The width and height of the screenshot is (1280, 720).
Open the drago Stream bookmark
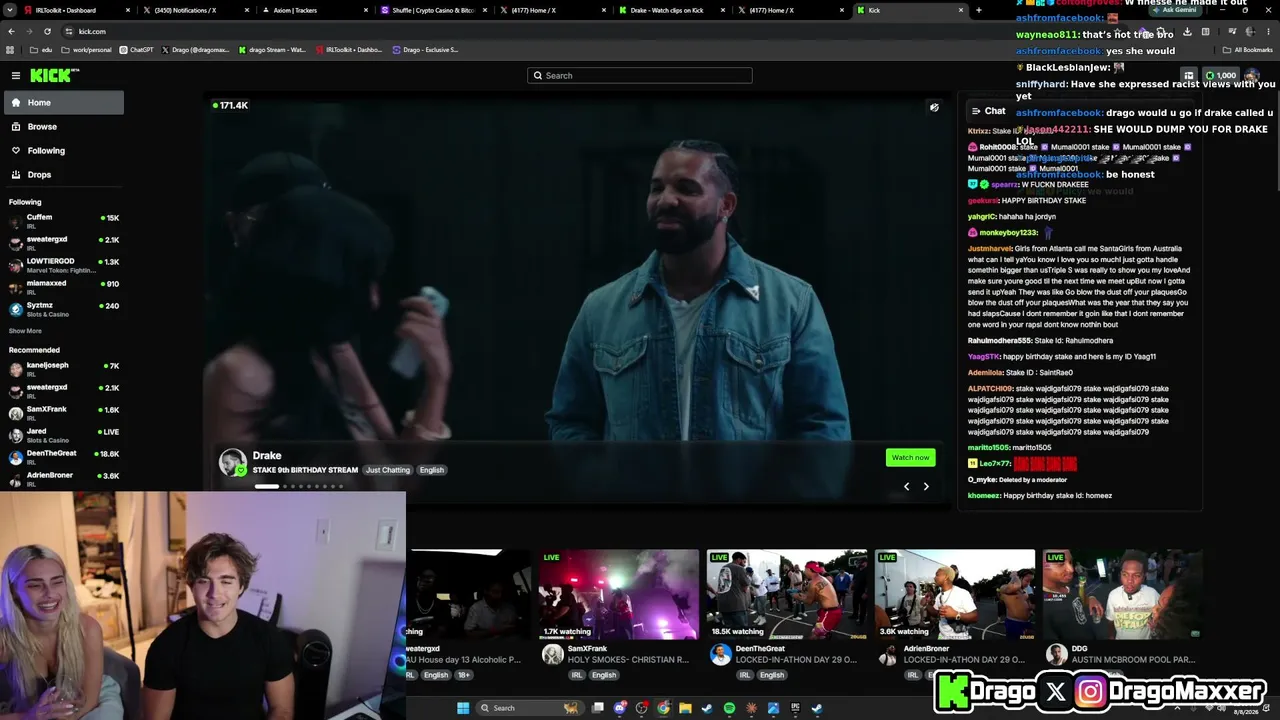tap(272, 49)
